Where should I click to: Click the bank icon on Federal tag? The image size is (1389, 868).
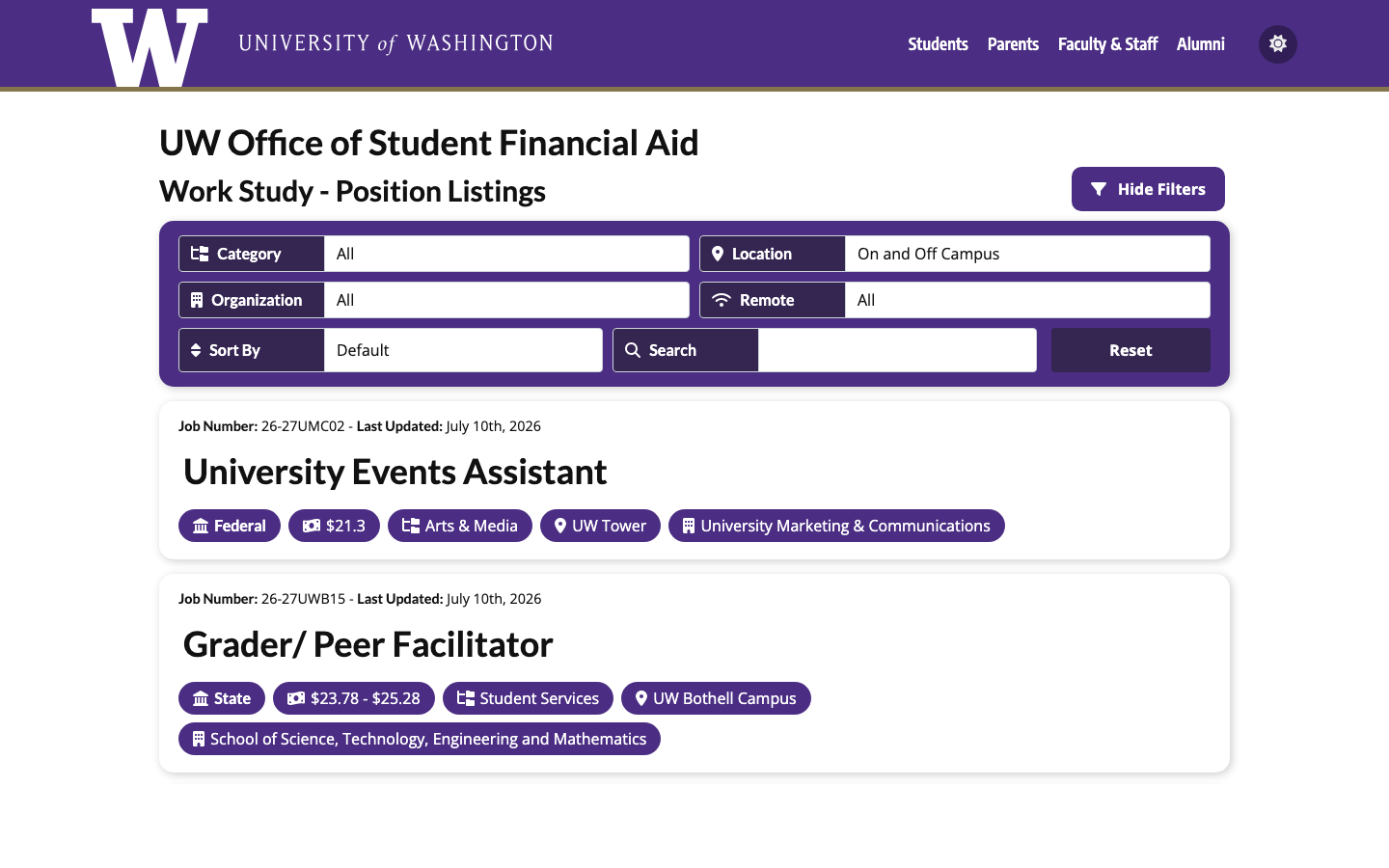[x=201, y=526]
